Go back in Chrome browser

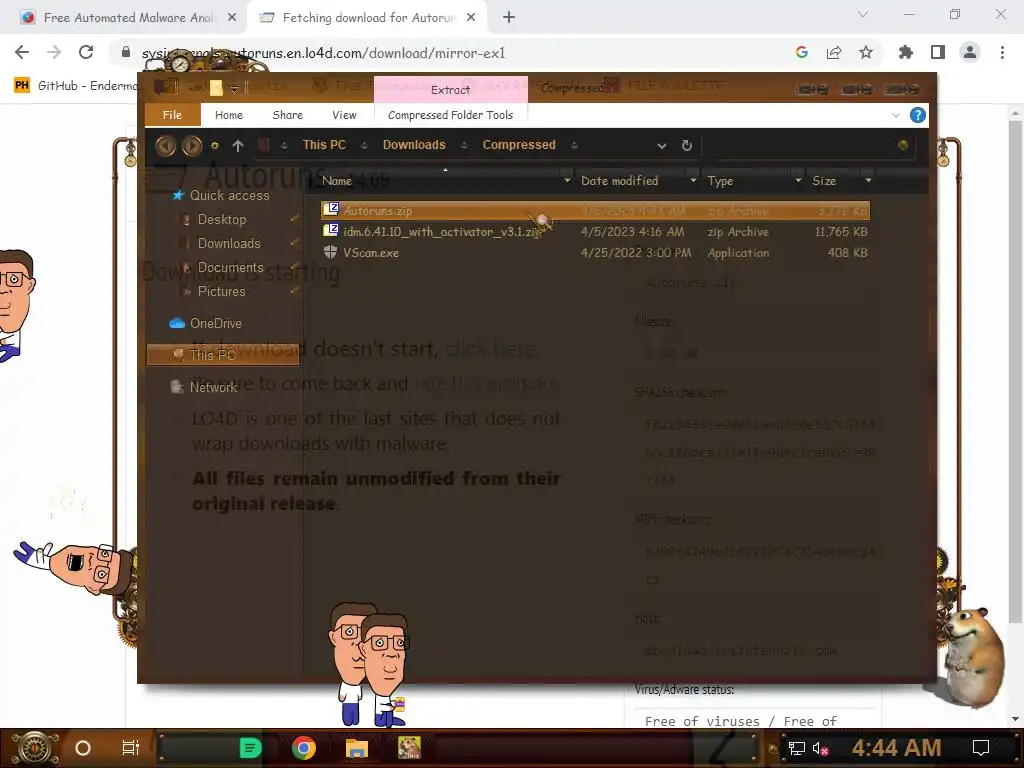[22, 52]
